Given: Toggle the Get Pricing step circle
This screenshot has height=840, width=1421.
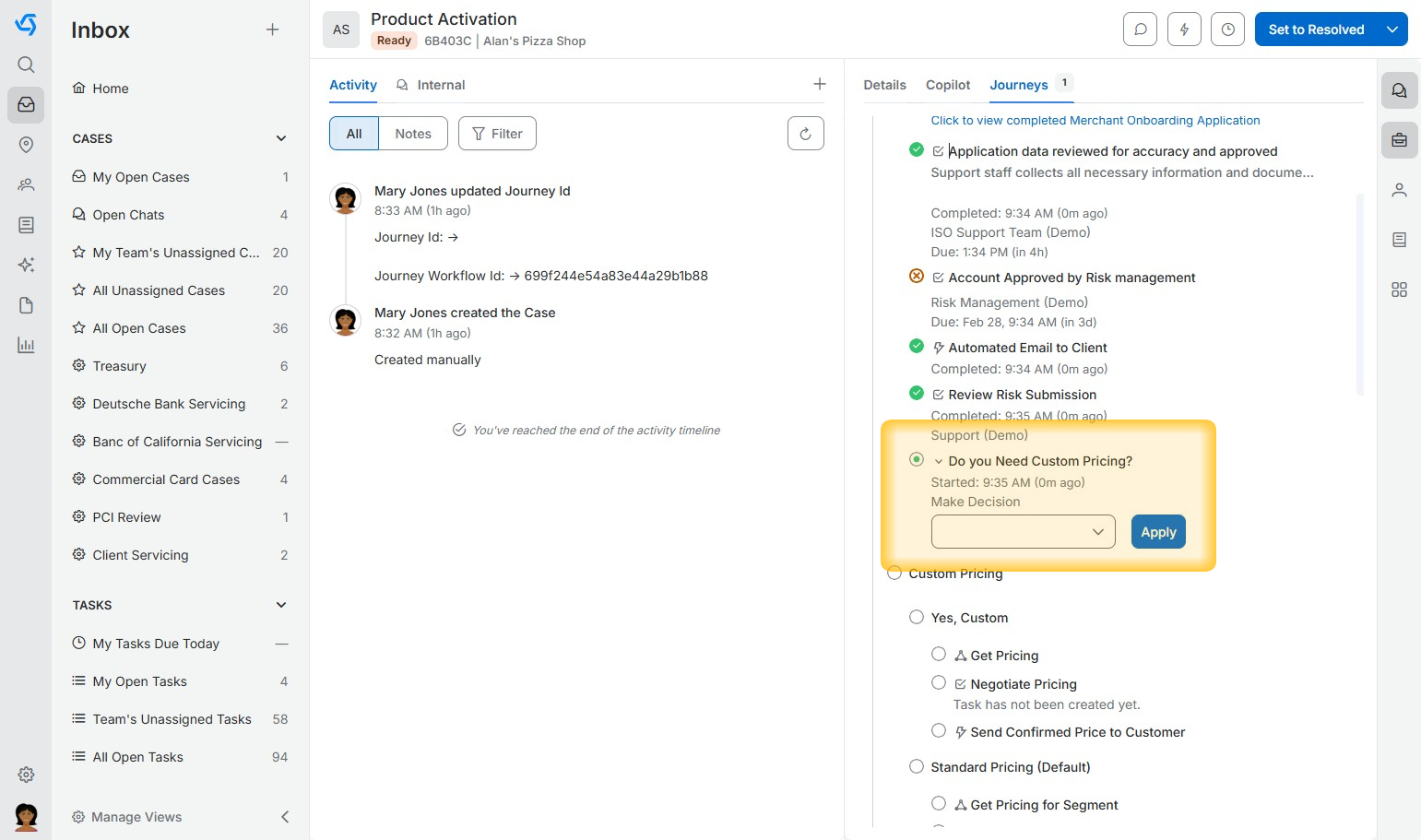Looking at the screenshot, I should click(x=939, y=654).
